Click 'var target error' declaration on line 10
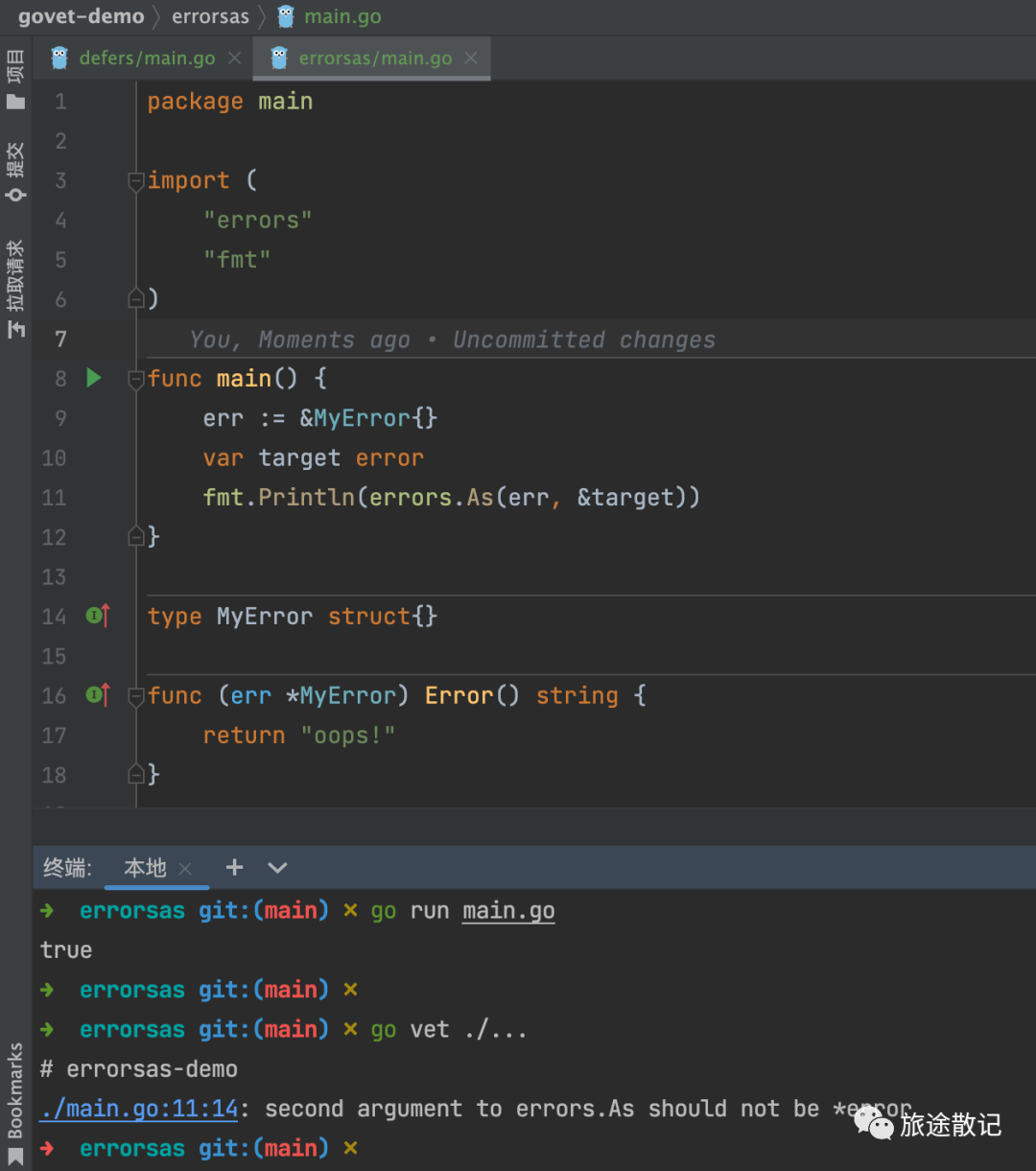This screenshot has height=1171, width=1036. coord(314,457)
